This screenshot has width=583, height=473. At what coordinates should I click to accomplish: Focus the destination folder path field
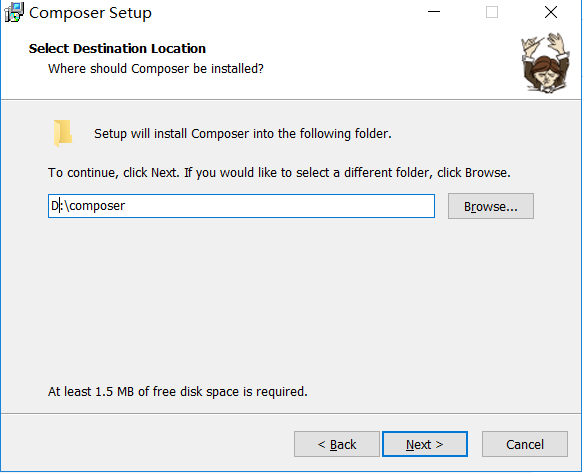coord(241,206)
